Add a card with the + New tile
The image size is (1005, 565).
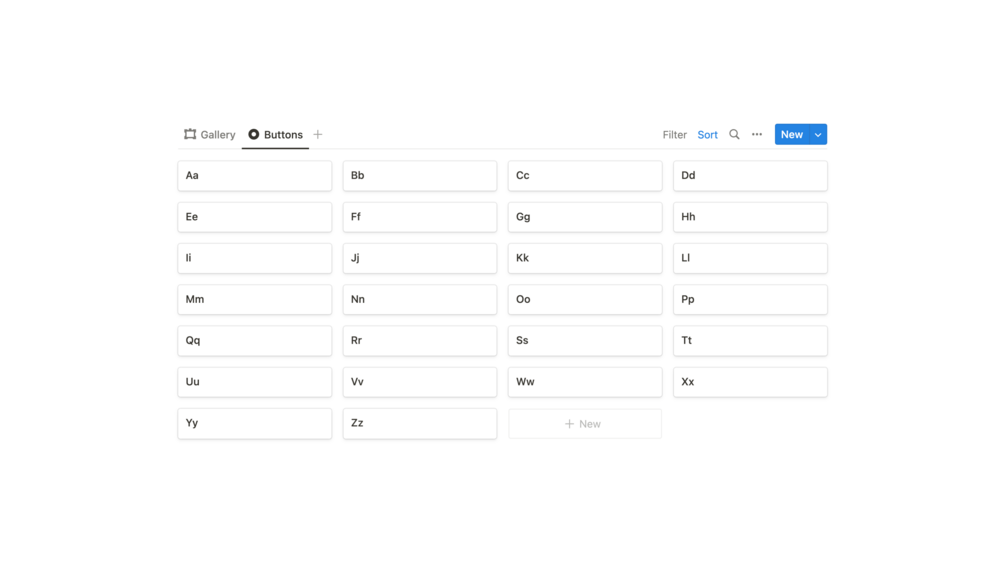[584, 424]
